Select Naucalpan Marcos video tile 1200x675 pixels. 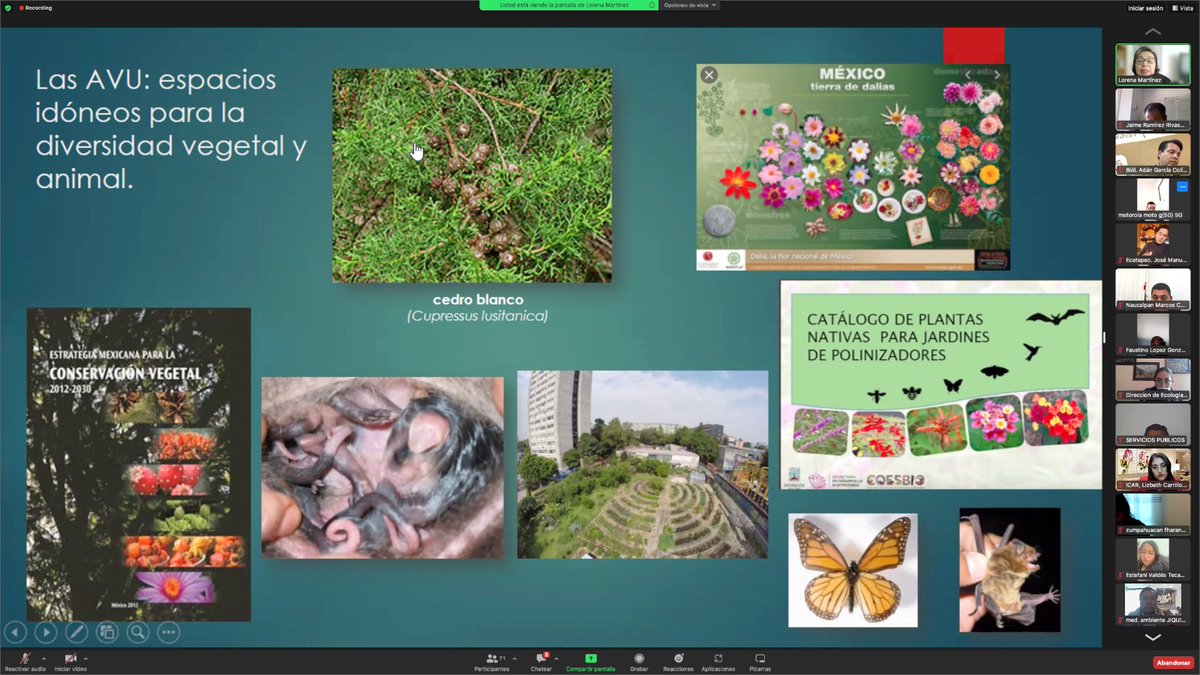coord(1153,289)
